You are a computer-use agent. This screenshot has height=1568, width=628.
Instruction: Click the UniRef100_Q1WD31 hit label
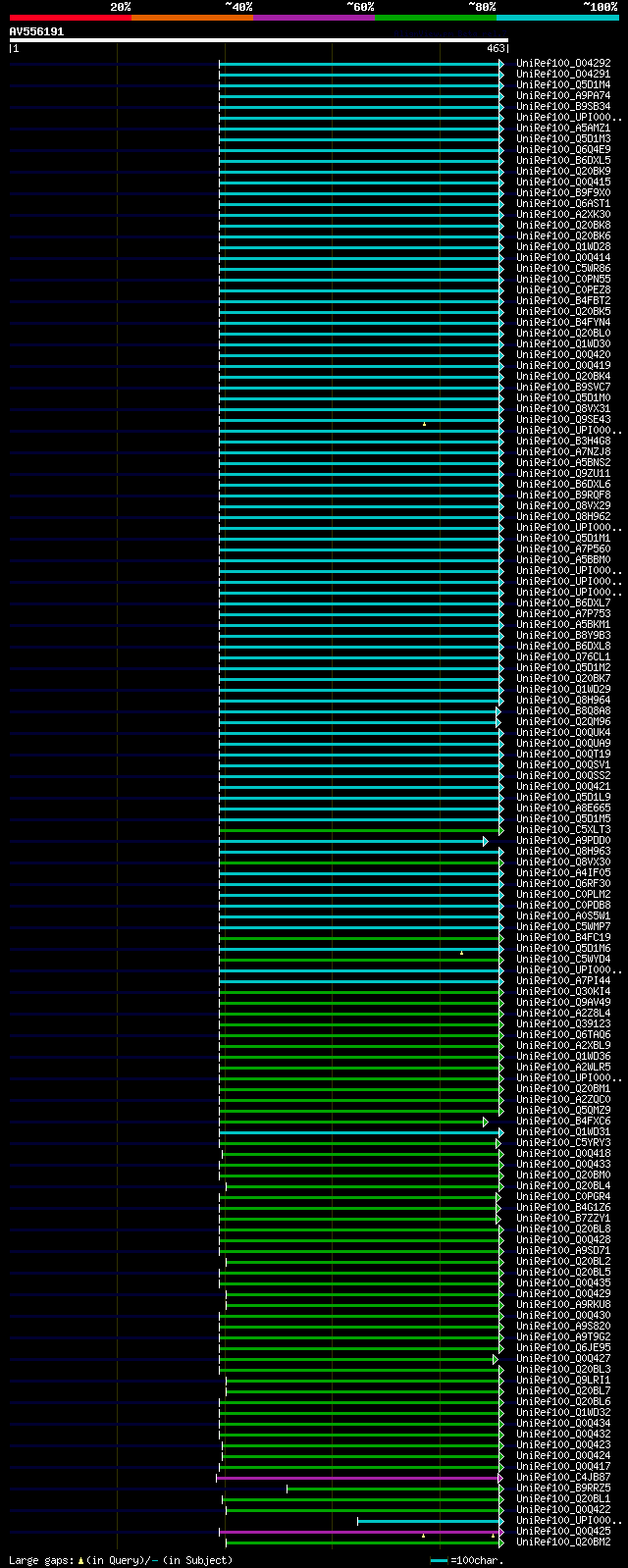point(563,1132)
